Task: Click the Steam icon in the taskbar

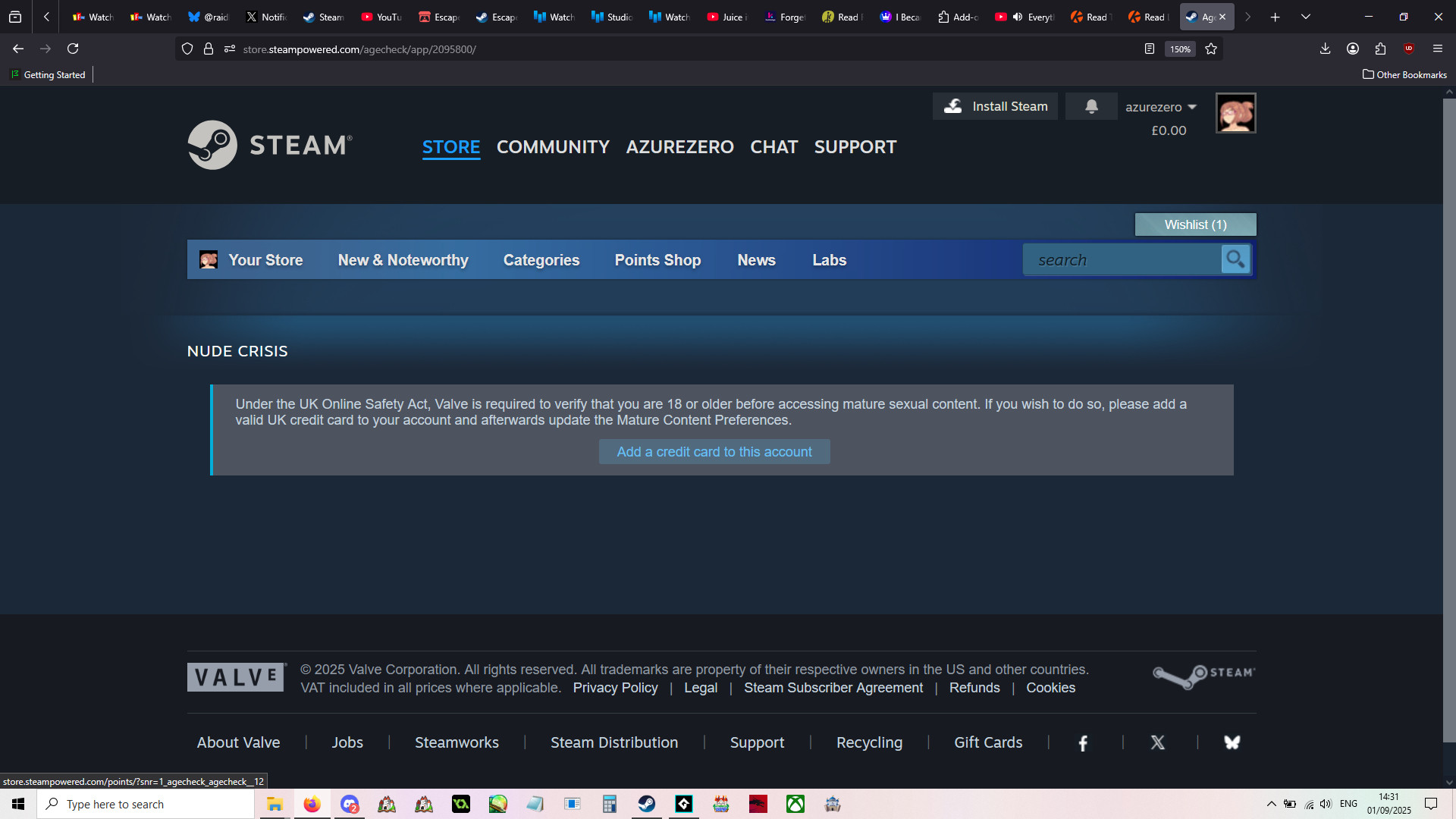Action: click(647, 804)
